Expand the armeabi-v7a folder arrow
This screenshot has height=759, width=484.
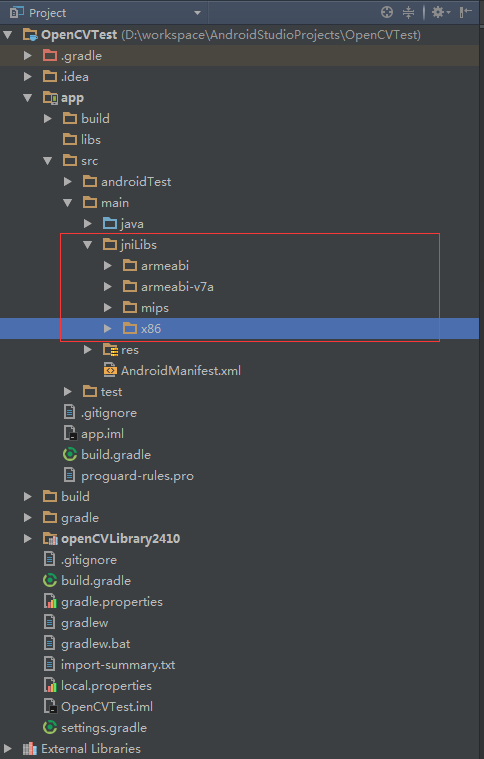coord(108,287)
